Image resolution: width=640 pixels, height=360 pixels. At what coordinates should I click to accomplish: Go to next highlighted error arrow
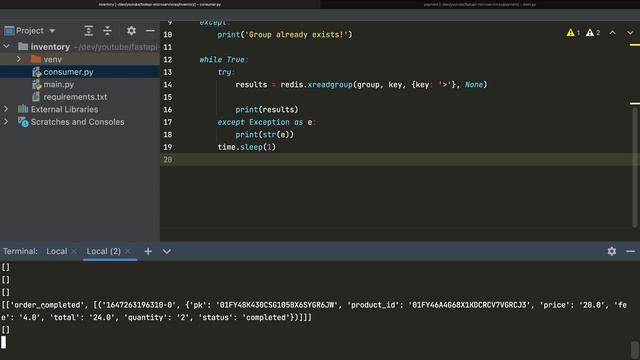(630, 33)
